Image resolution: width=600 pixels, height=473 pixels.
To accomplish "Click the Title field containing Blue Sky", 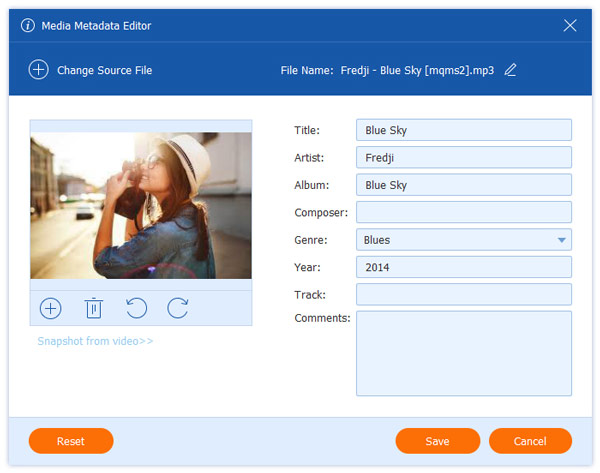I will click(x=463, y=130).
